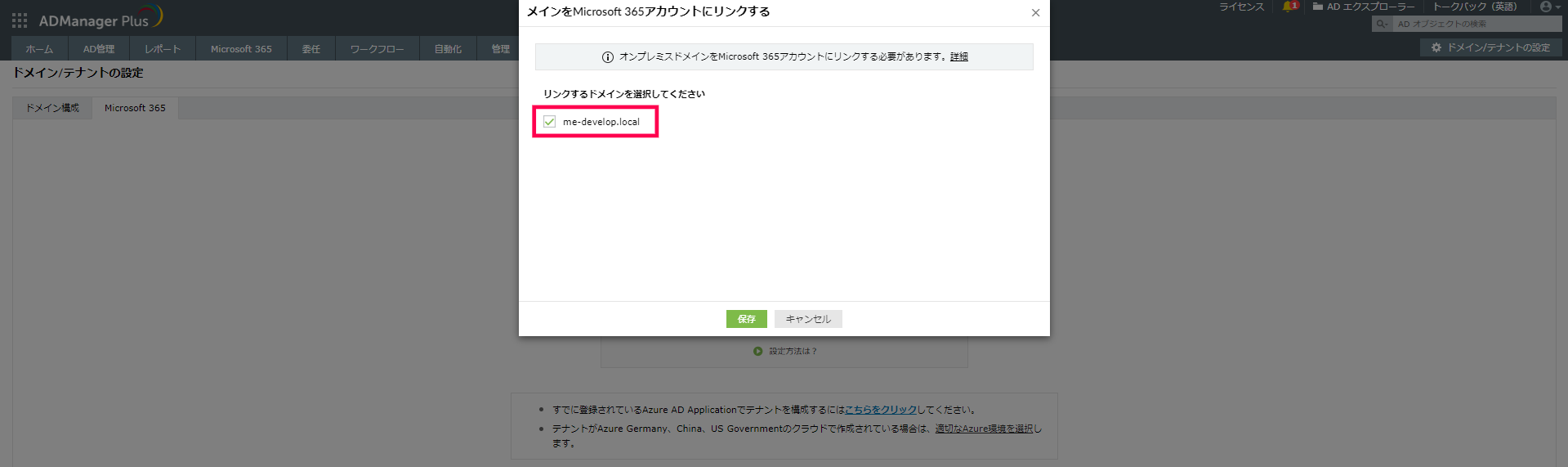Image resolution: width=1568 pixels, height=467 pixels.
Task: Click the 保存 button
Action: coord(746,319)
